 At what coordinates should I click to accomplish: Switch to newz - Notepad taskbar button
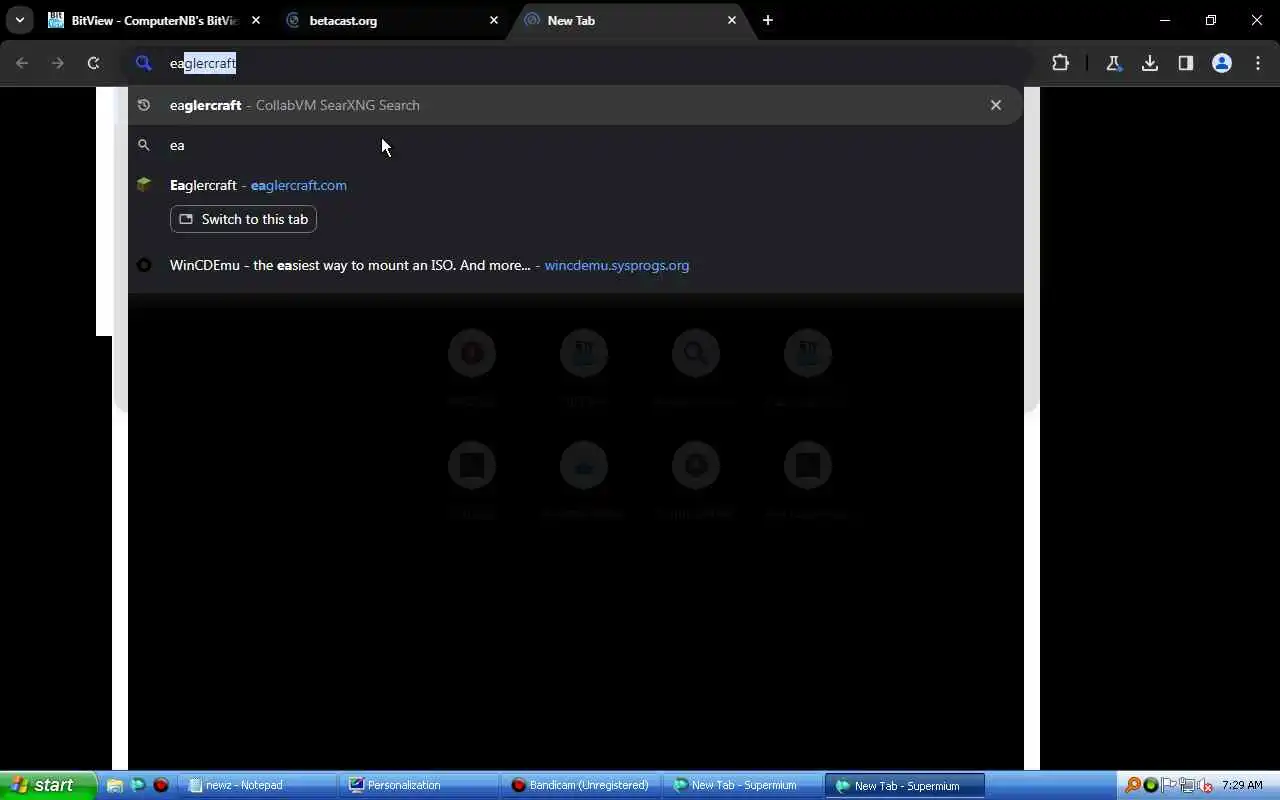[260, 785]
